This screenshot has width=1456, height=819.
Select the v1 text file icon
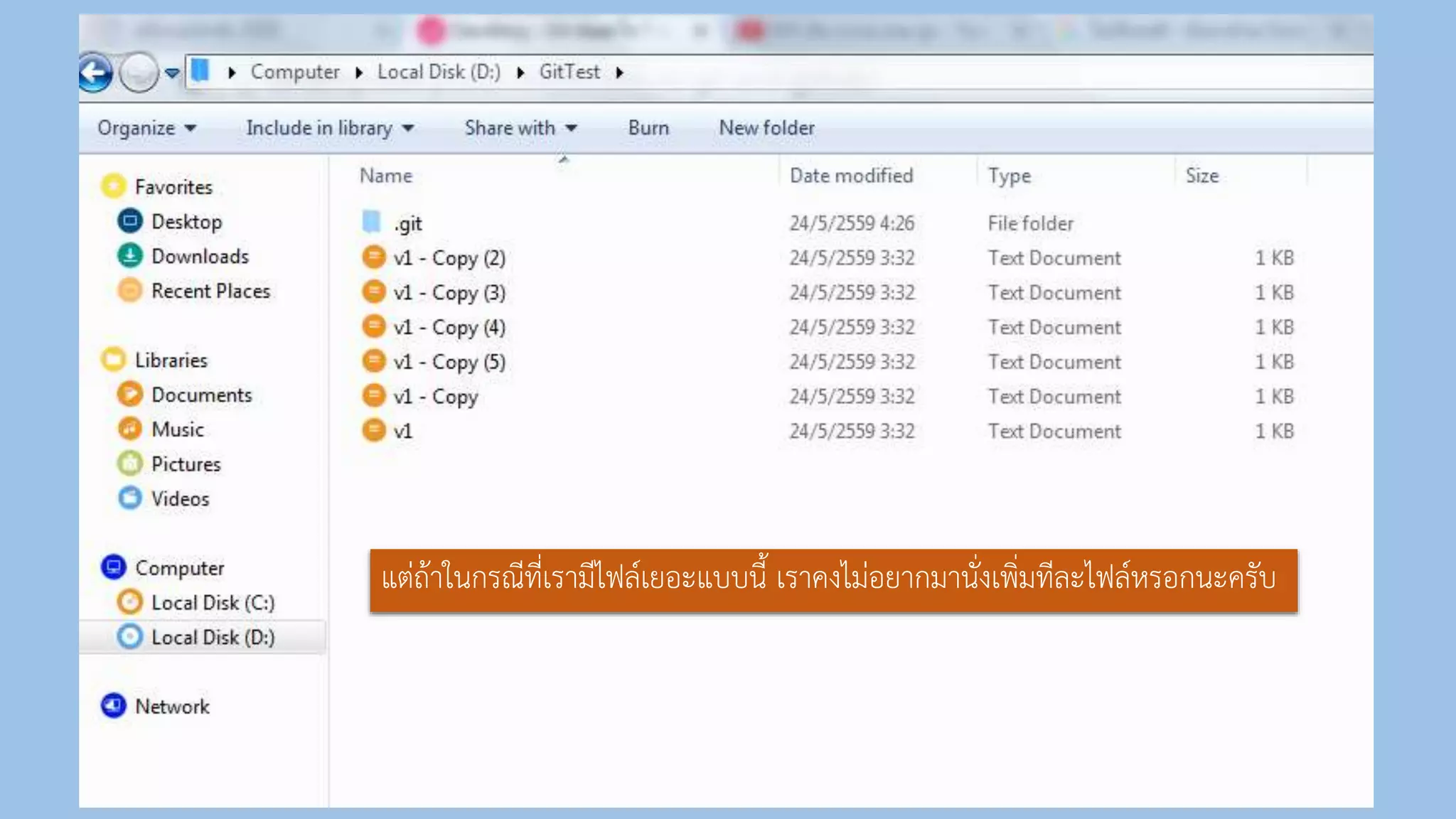click(x=373, y=431)
